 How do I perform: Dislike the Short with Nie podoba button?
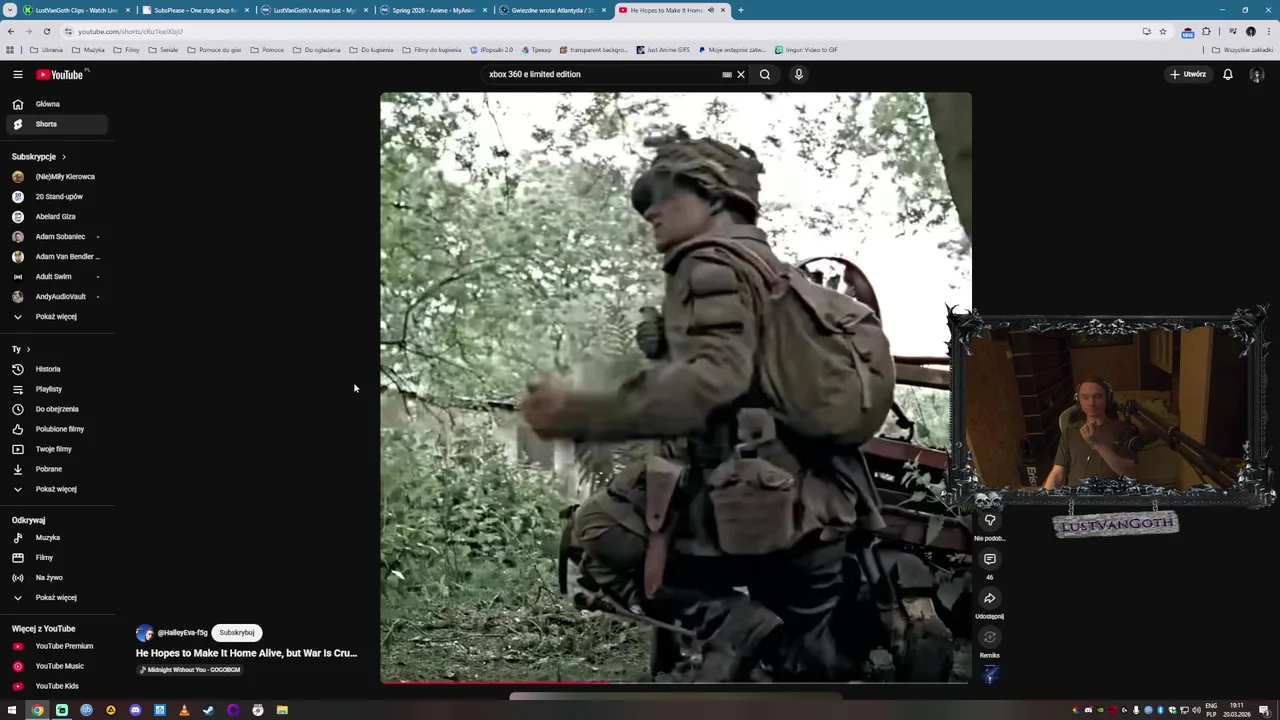(x=989, y=520)
